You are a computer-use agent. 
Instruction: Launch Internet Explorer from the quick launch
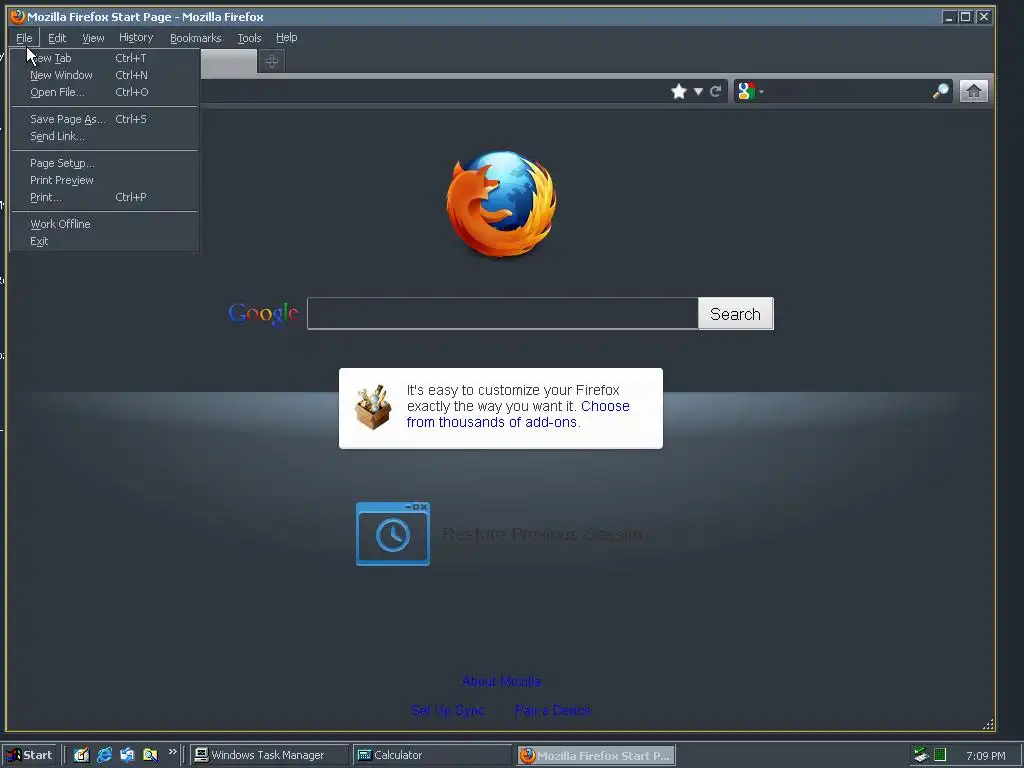coord(104,755)
